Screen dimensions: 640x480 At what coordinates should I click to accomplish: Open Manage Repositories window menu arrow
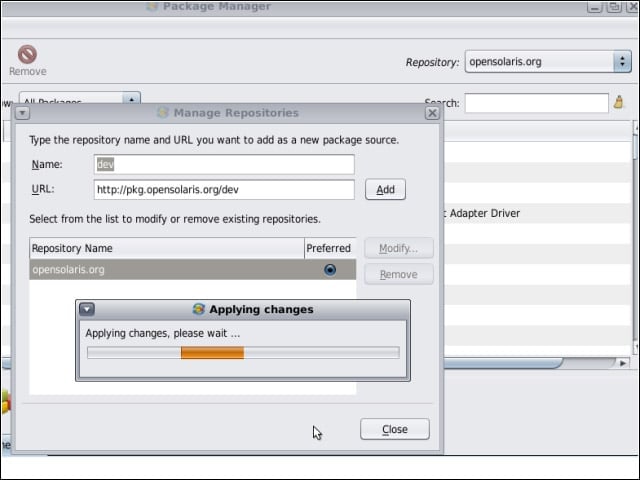click(x=22, y=113)
